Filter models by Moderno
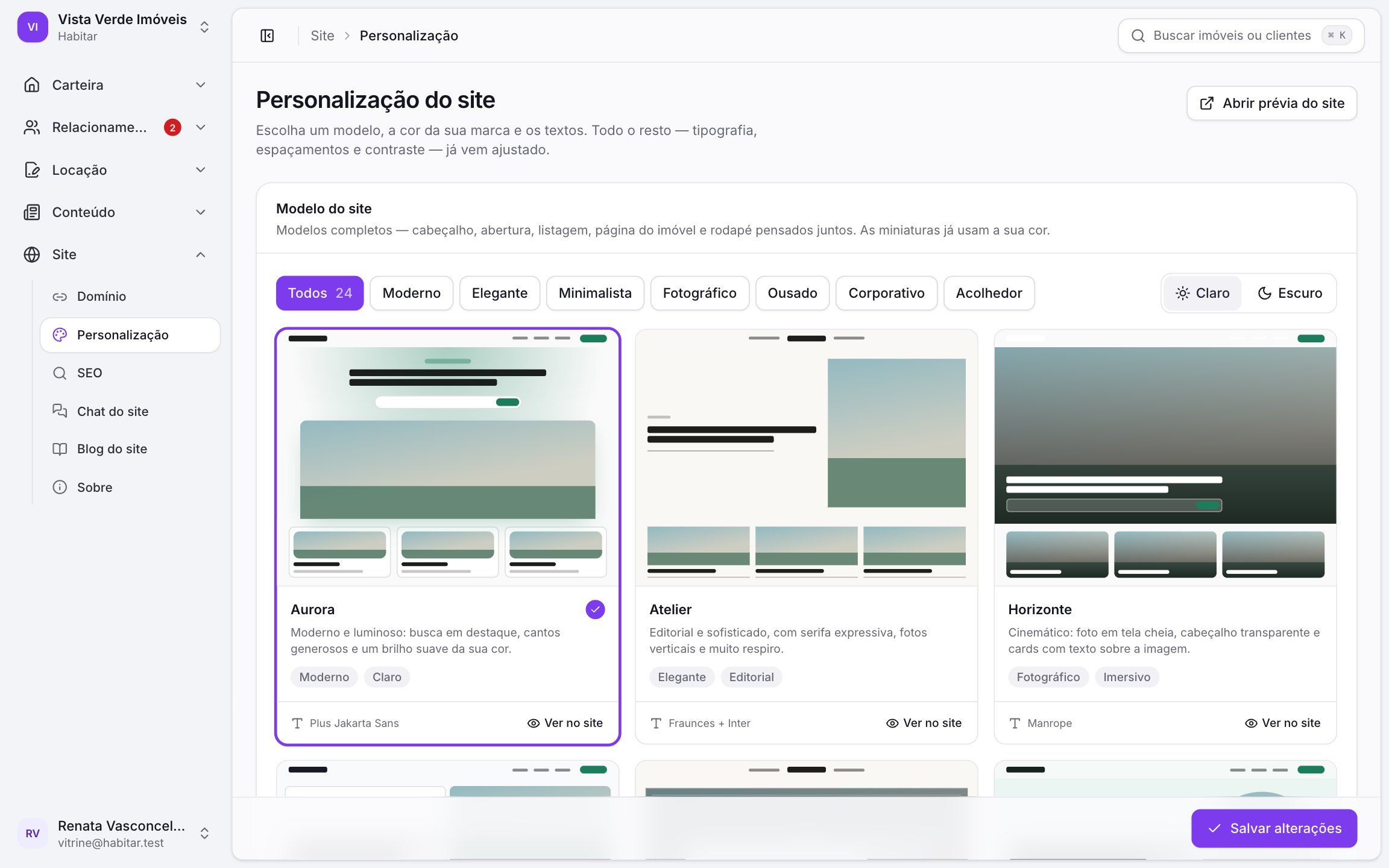 pyautogui.click(x=411, y=293)
